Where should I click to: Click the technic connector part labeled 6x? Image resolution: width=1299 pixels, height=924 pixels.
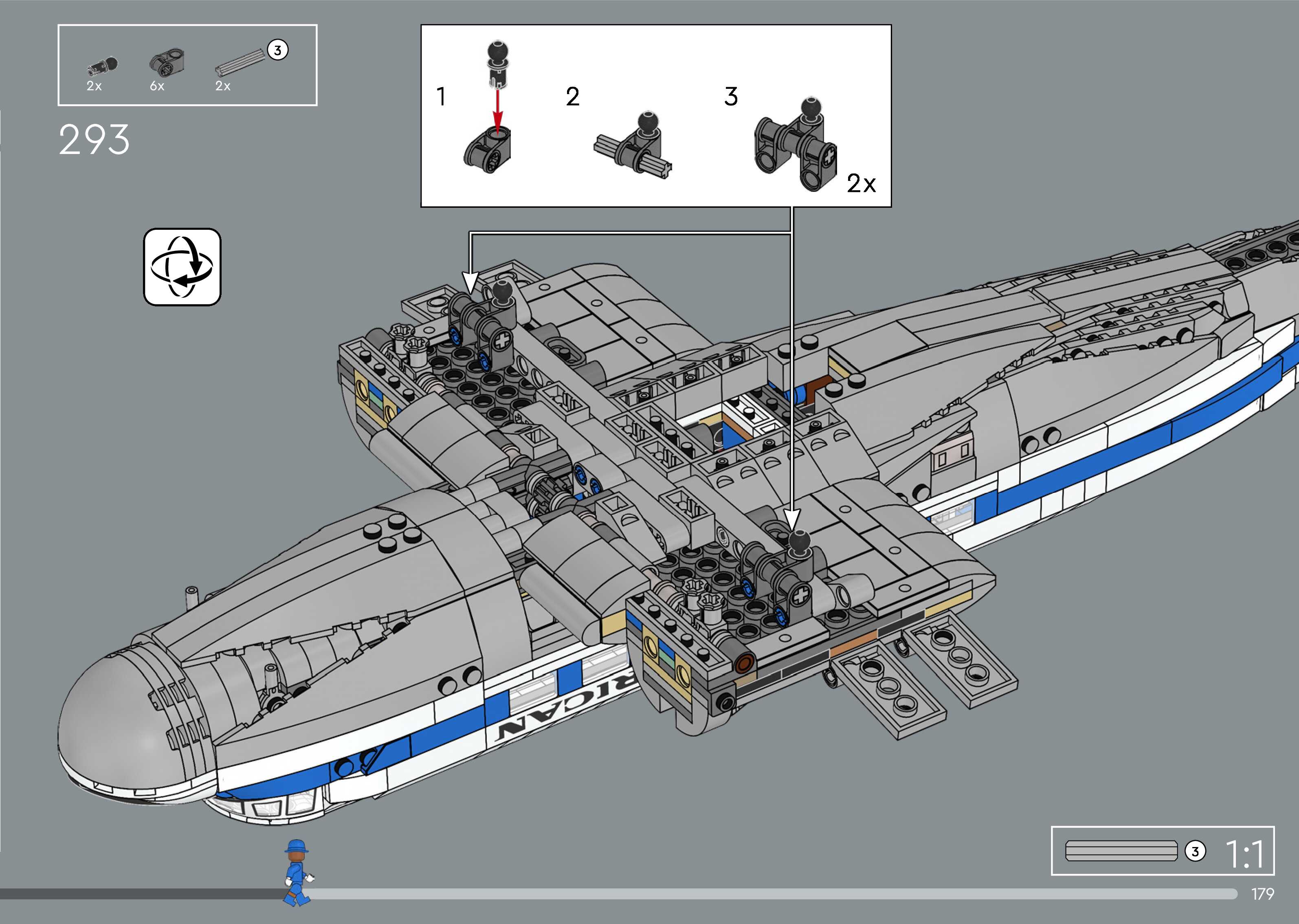pos(167,62)
